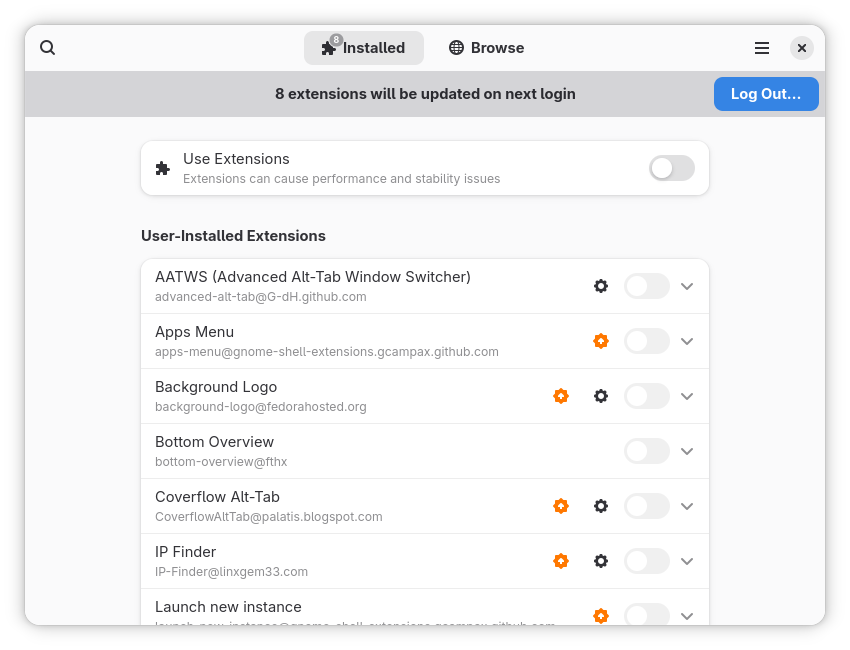850x650 pixels.
Task: Toggle the AATWS extension on
Action: 646,286
